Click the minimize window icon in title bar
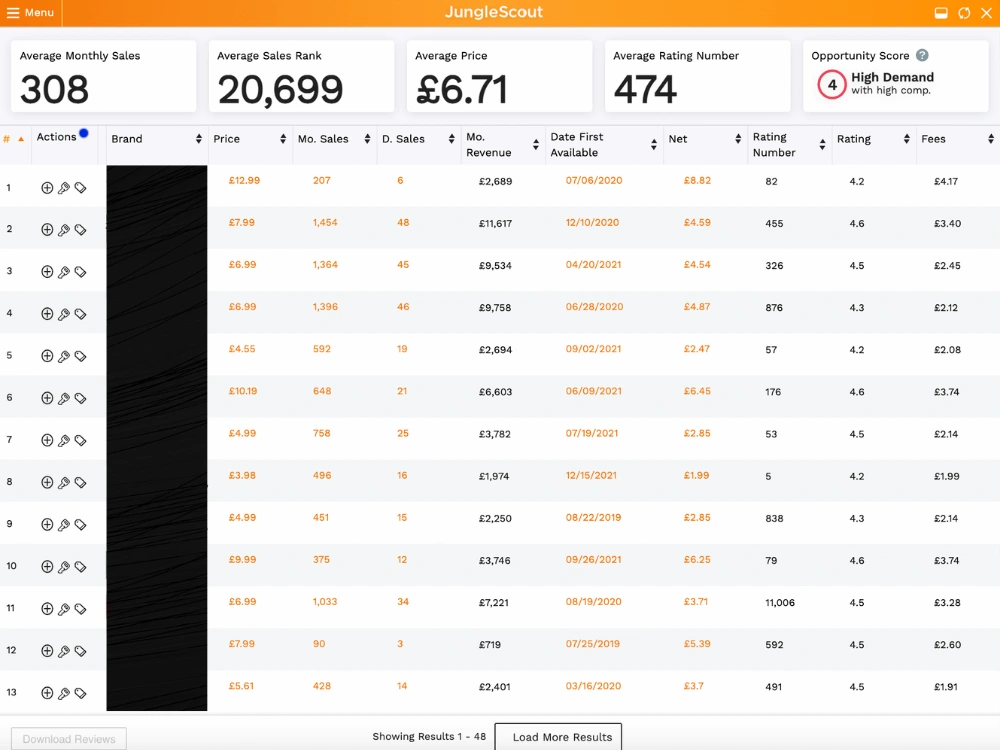This screenshot has width=1000, height=750. 941,13
